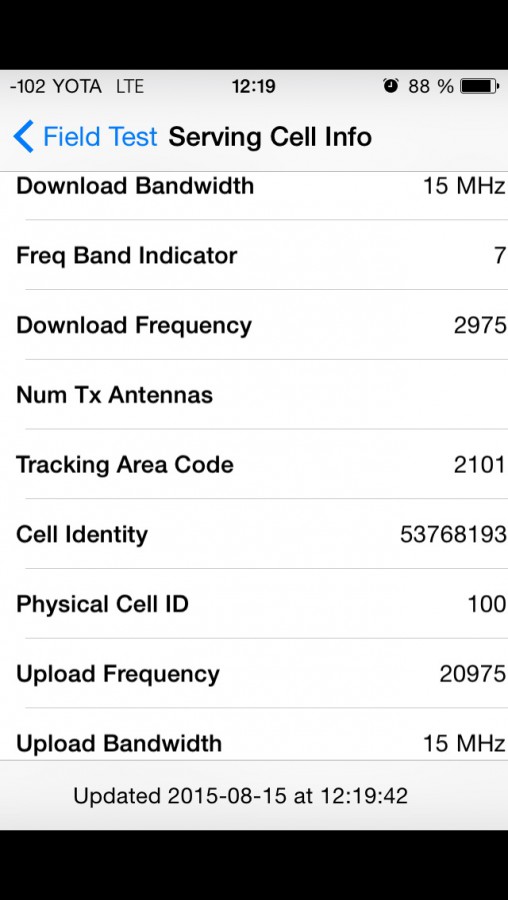Tap the alarm clock status icon

pos(391,86)
